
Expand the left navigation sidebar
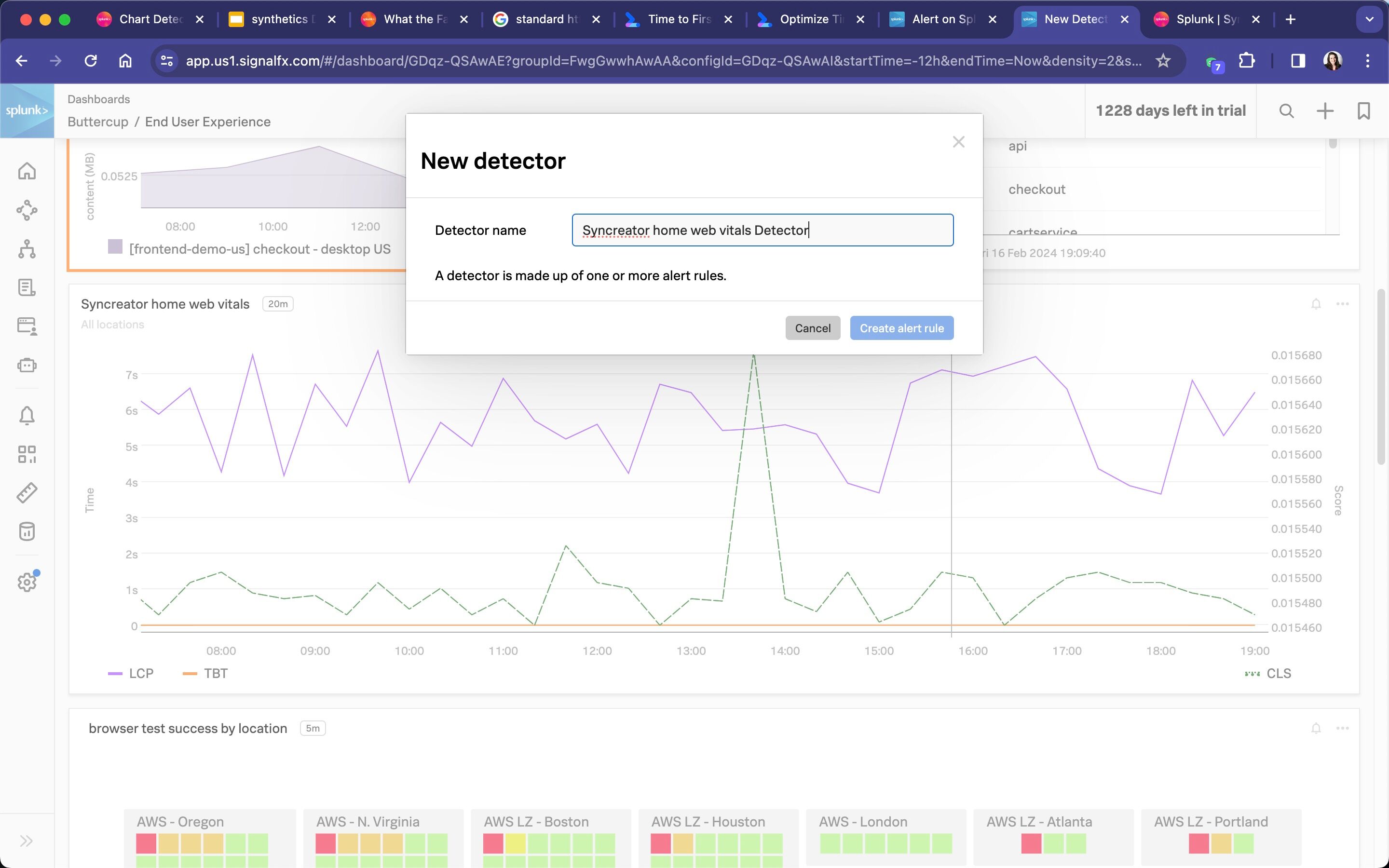click(x=27, y=841)
